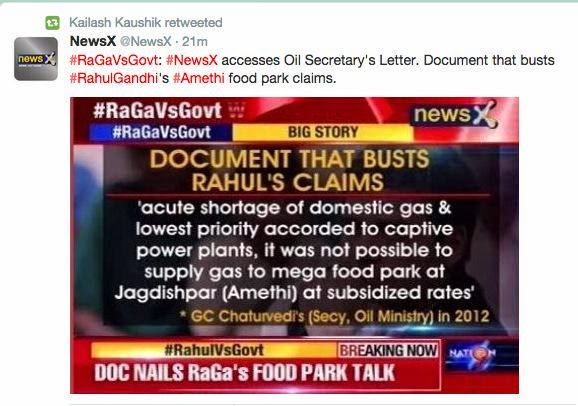Click the newsX logo in image

pos(454,114)
